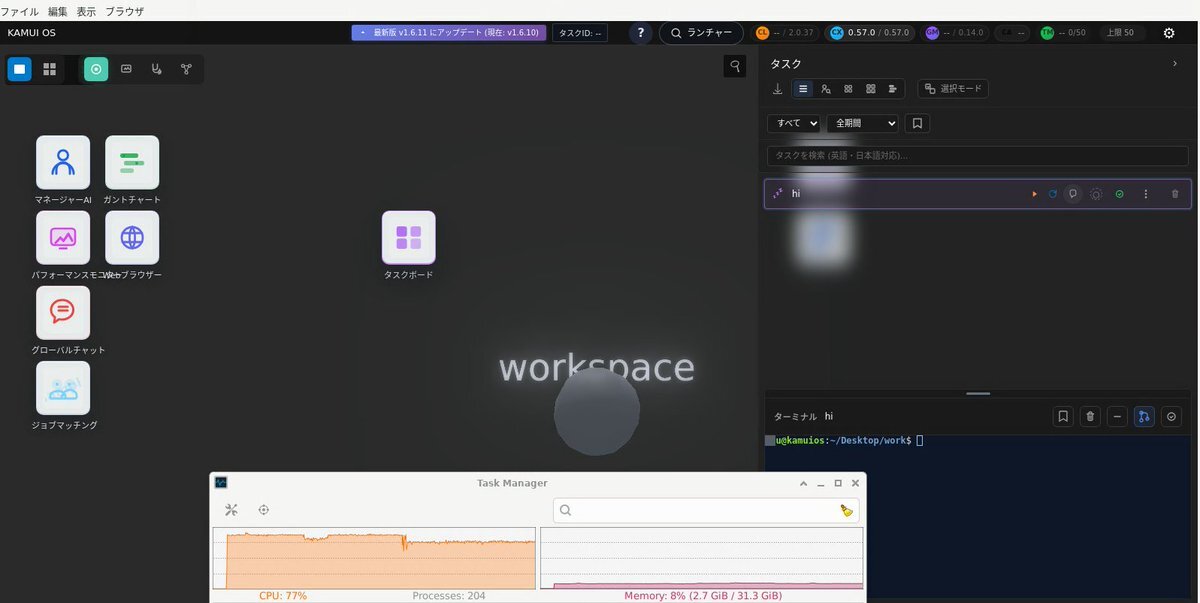Delete the hi task with trash icon
Screen dimensions: 1200x603
click(x=1174, y=194)
